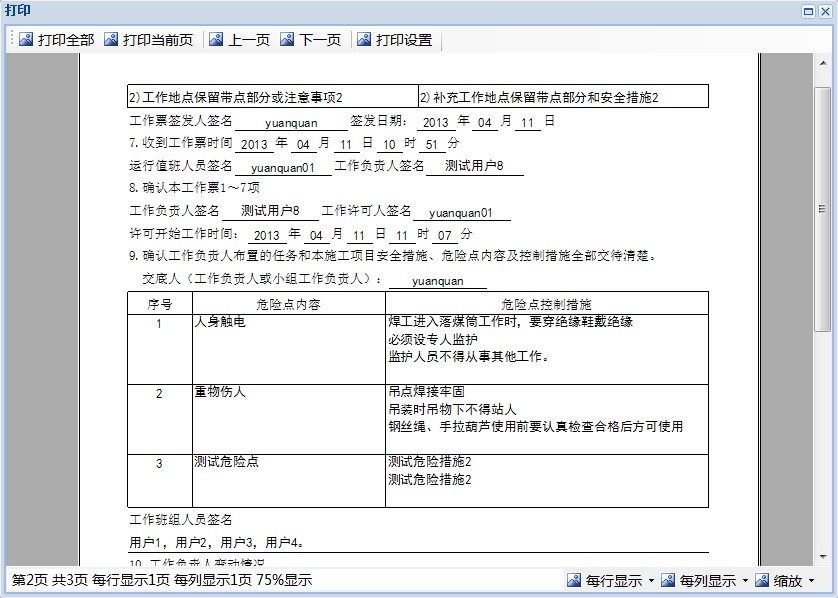838x598 pixels.
Task: Click the 下一页 (next page) icon
Action: click(x=288, y=40)
